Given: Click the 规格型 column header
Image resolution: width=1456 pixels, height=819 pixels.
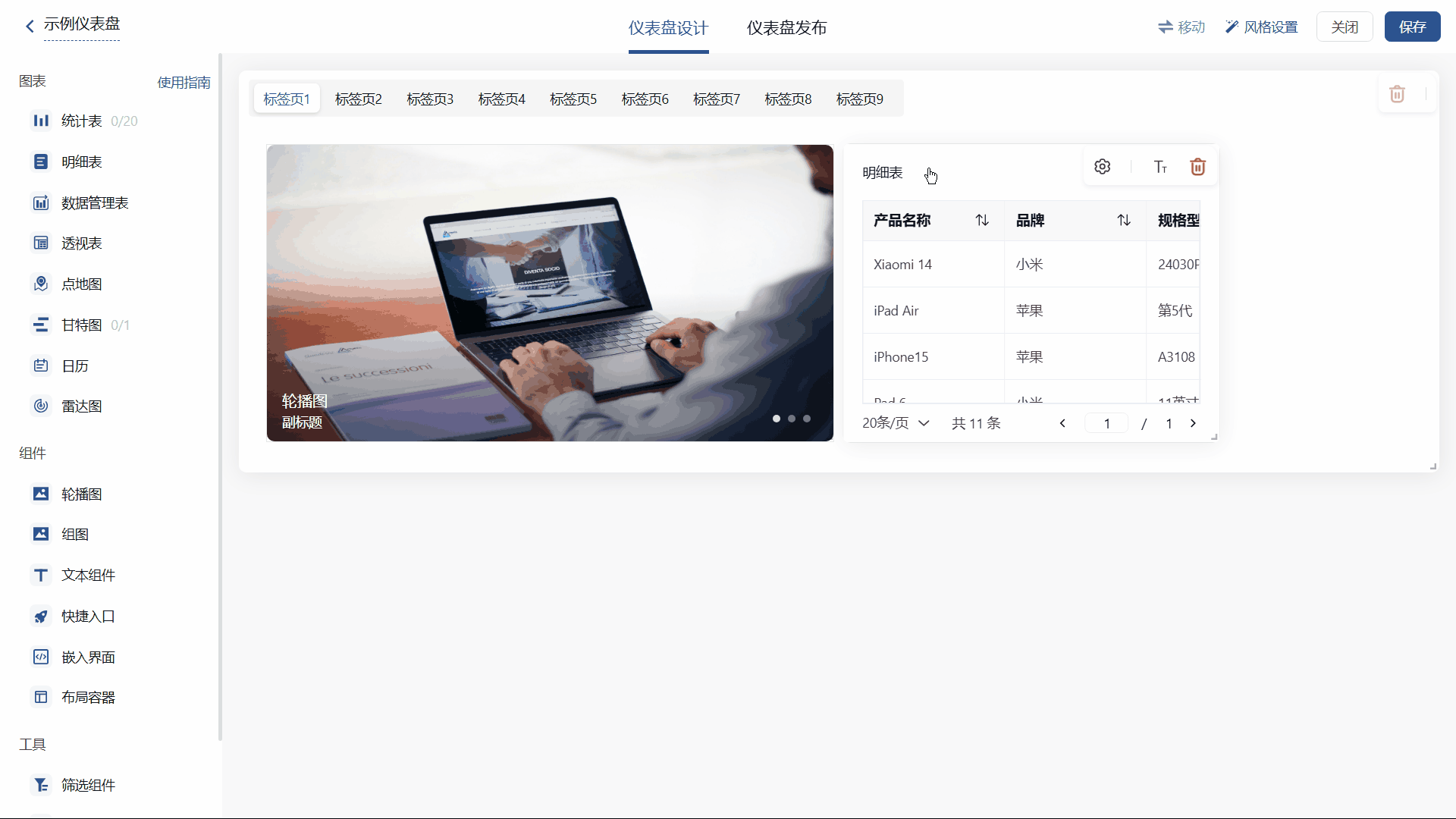Looking at the screenshot, I should [1173, 221].
